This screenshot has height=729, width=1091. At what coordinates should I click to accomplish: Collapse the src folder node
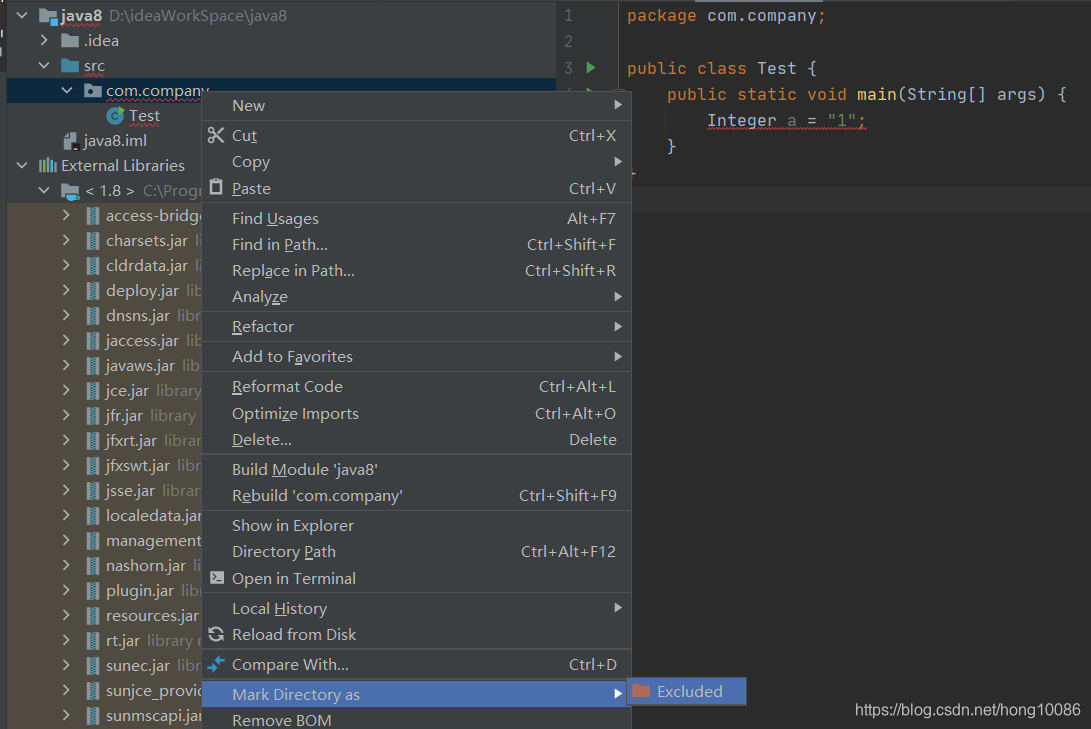click(x=44, y=65)
